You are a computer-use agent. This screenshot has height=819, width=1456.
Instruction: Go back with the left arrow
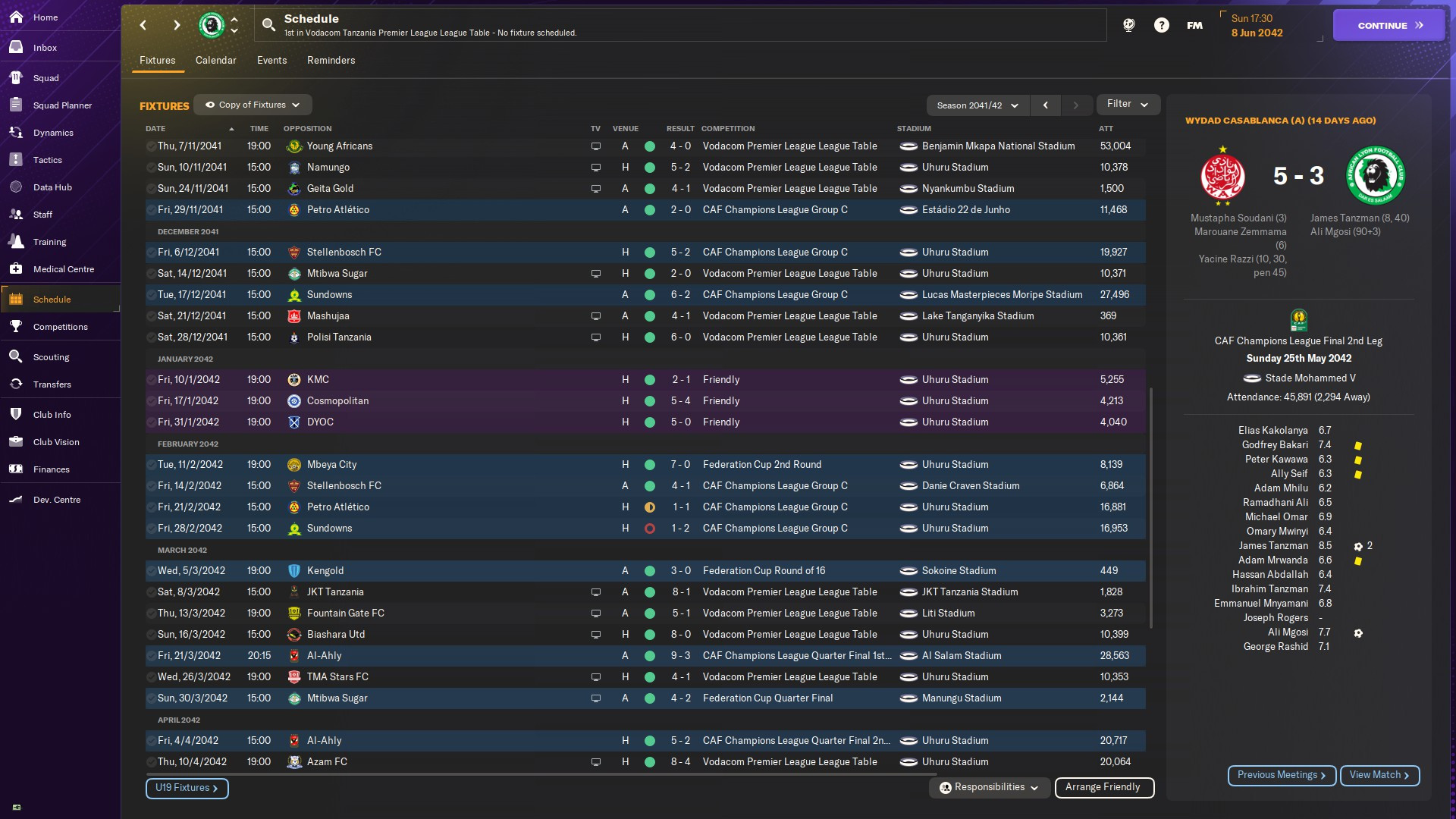[x=143, y=25]
